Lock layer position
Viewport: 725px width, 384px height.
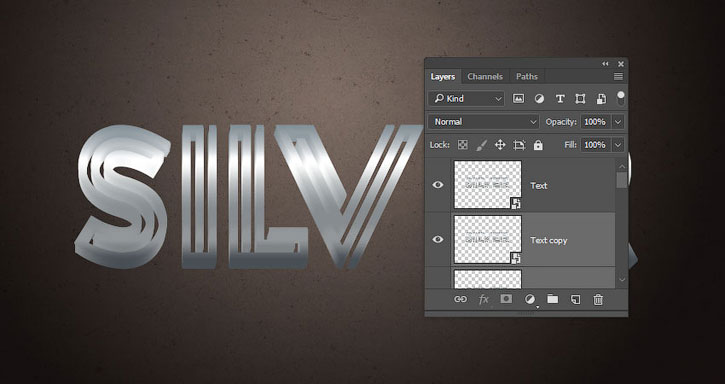coord(500,145)
